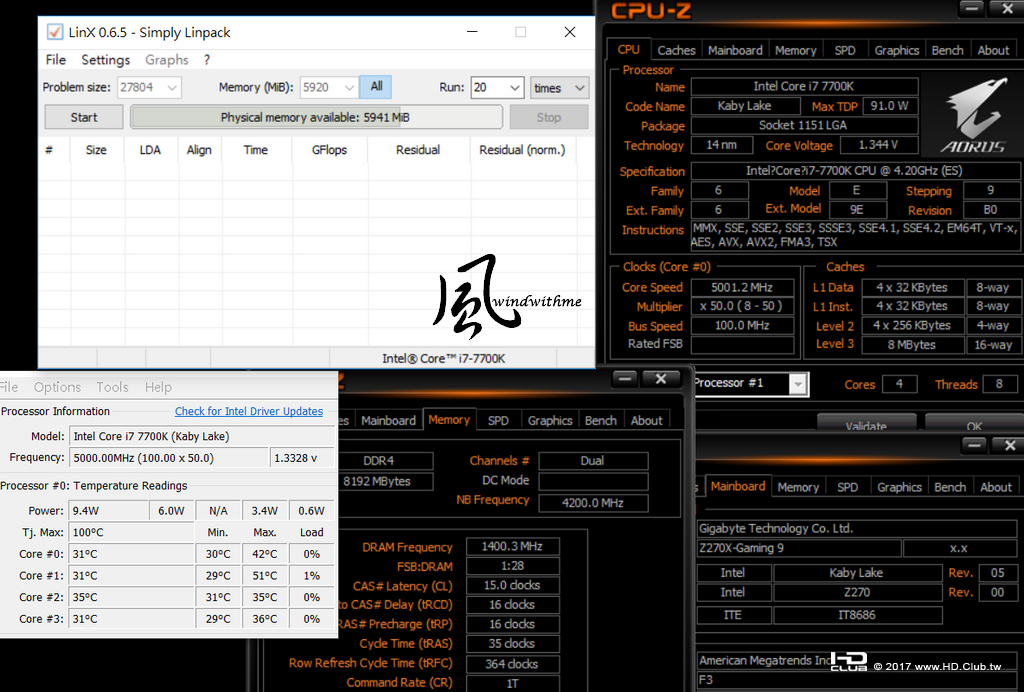Start the LinX Linpack test
This screenshot has height=692, width=1024.
pos(84,118)
